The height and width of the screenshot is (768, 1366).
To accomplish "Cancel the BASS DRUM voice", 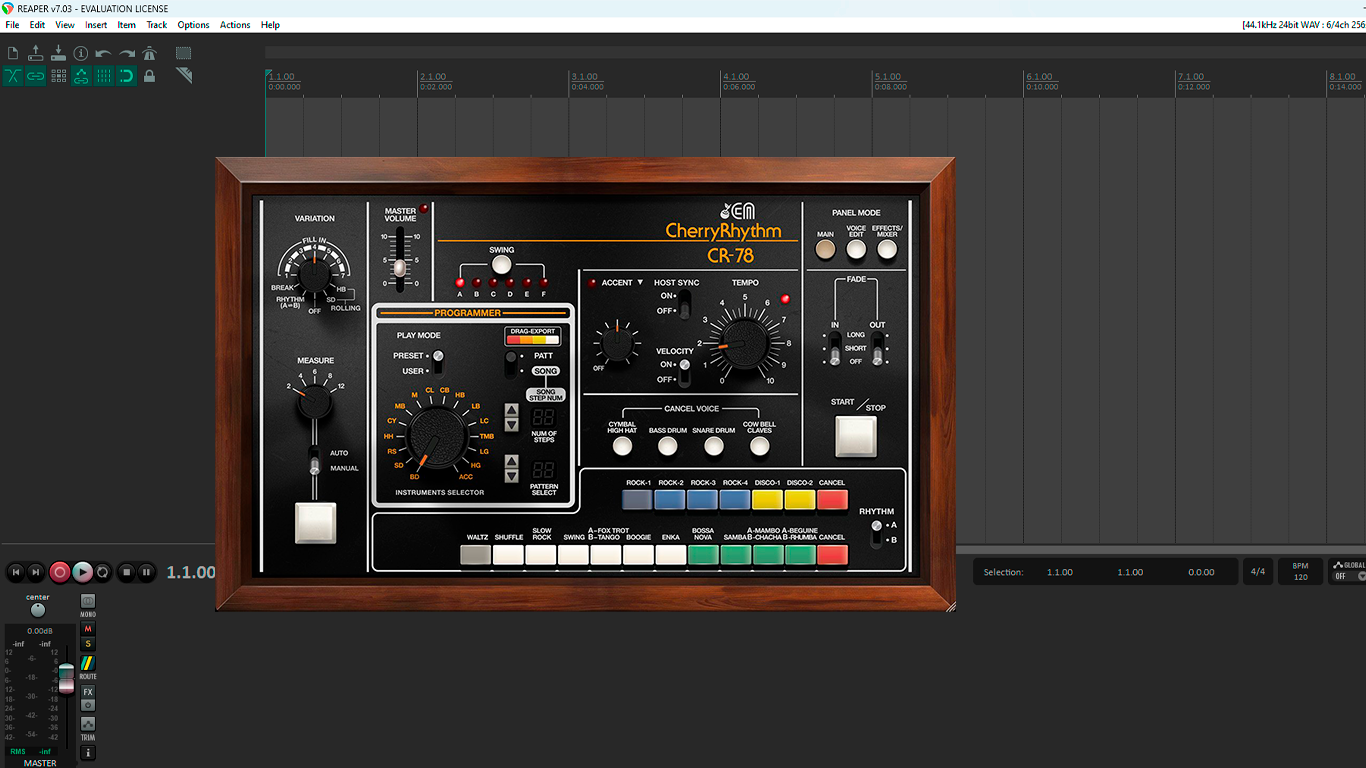I will click(668, 446).
